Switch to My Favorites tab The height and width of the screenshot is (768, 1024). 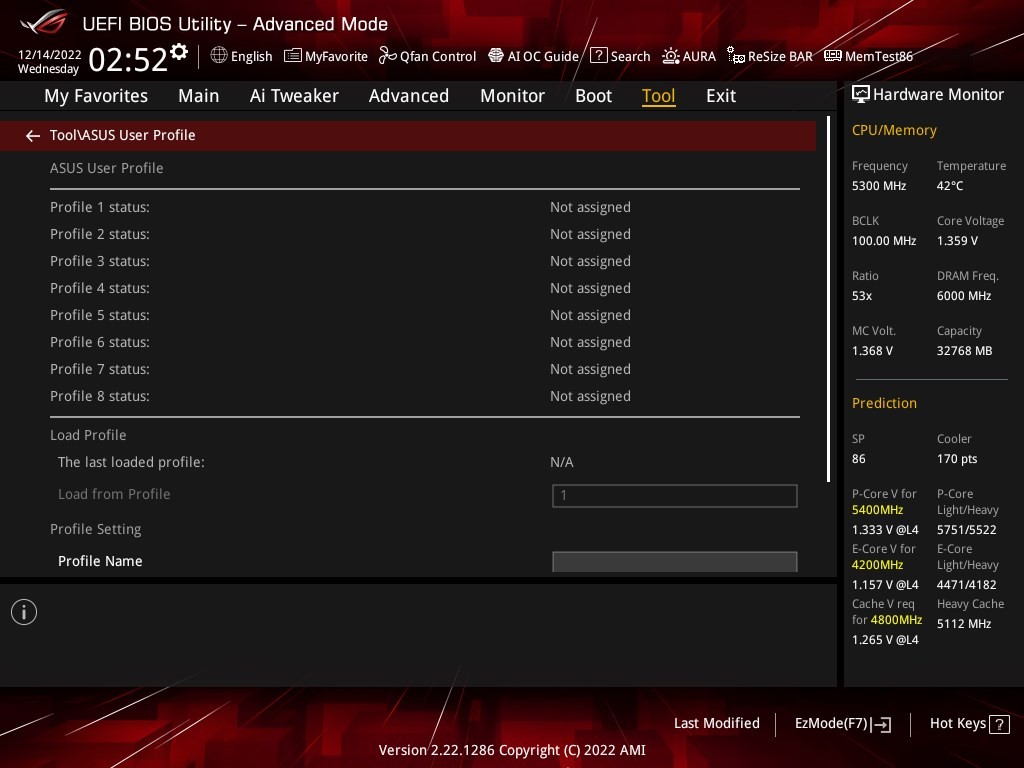96,96
